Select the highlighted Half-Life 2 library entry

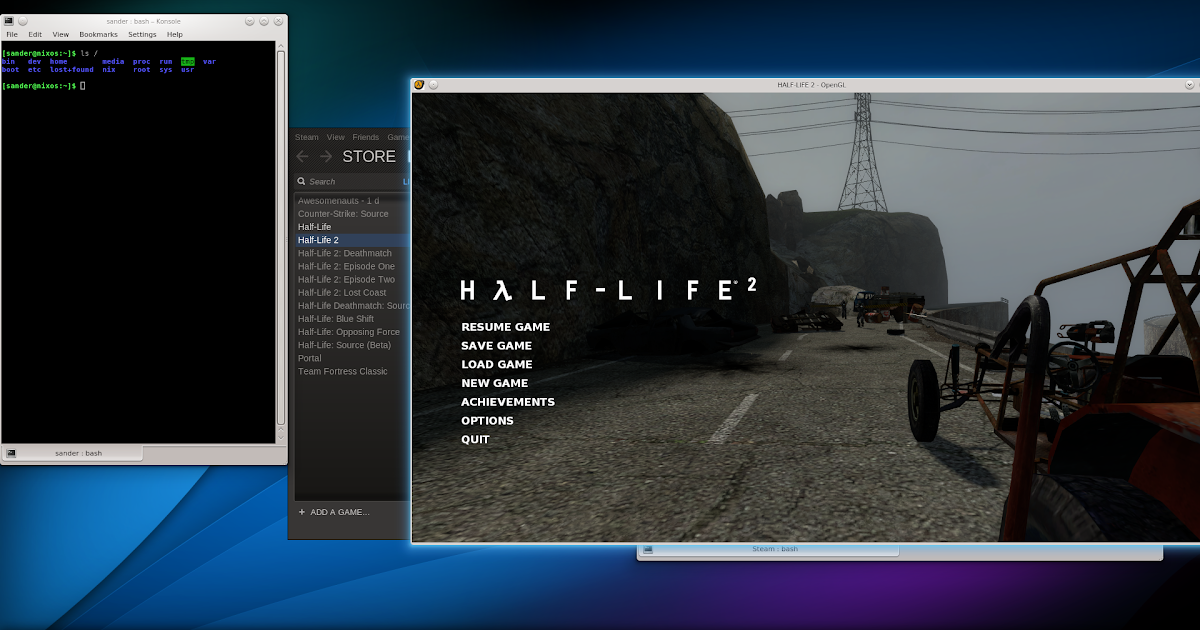coord(352,240)
